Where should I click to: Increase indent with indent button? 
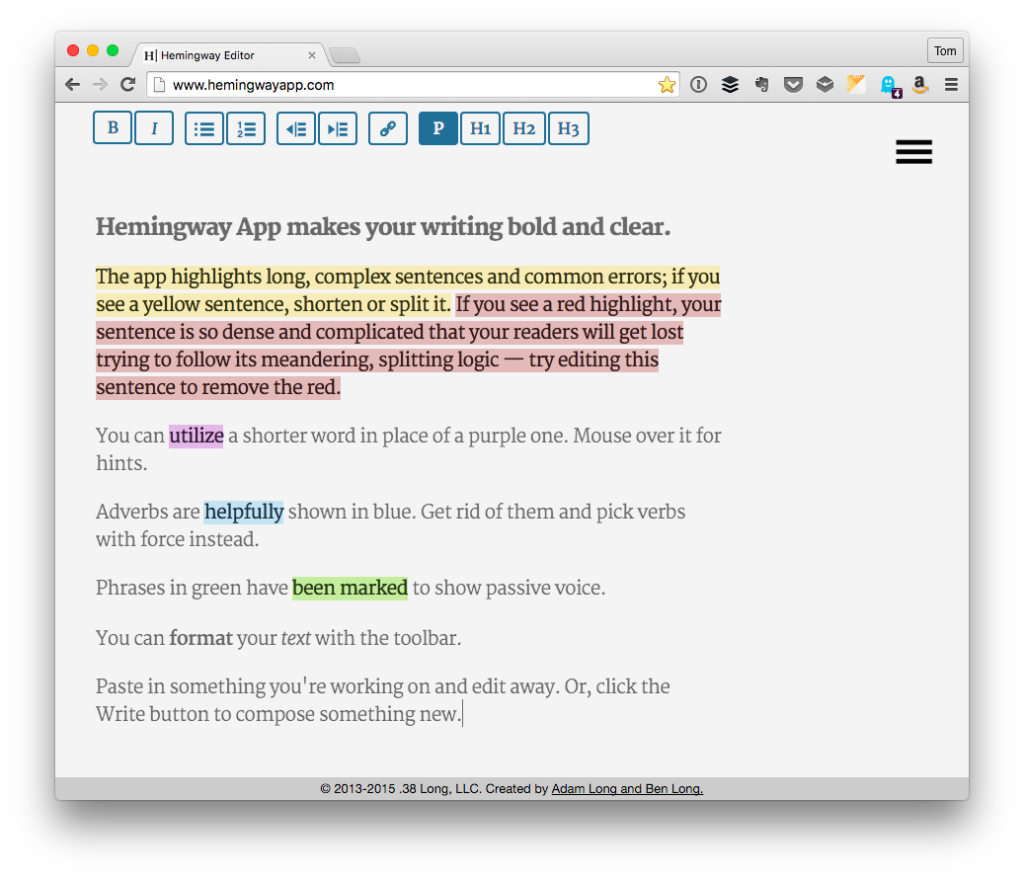coord(338,128)
